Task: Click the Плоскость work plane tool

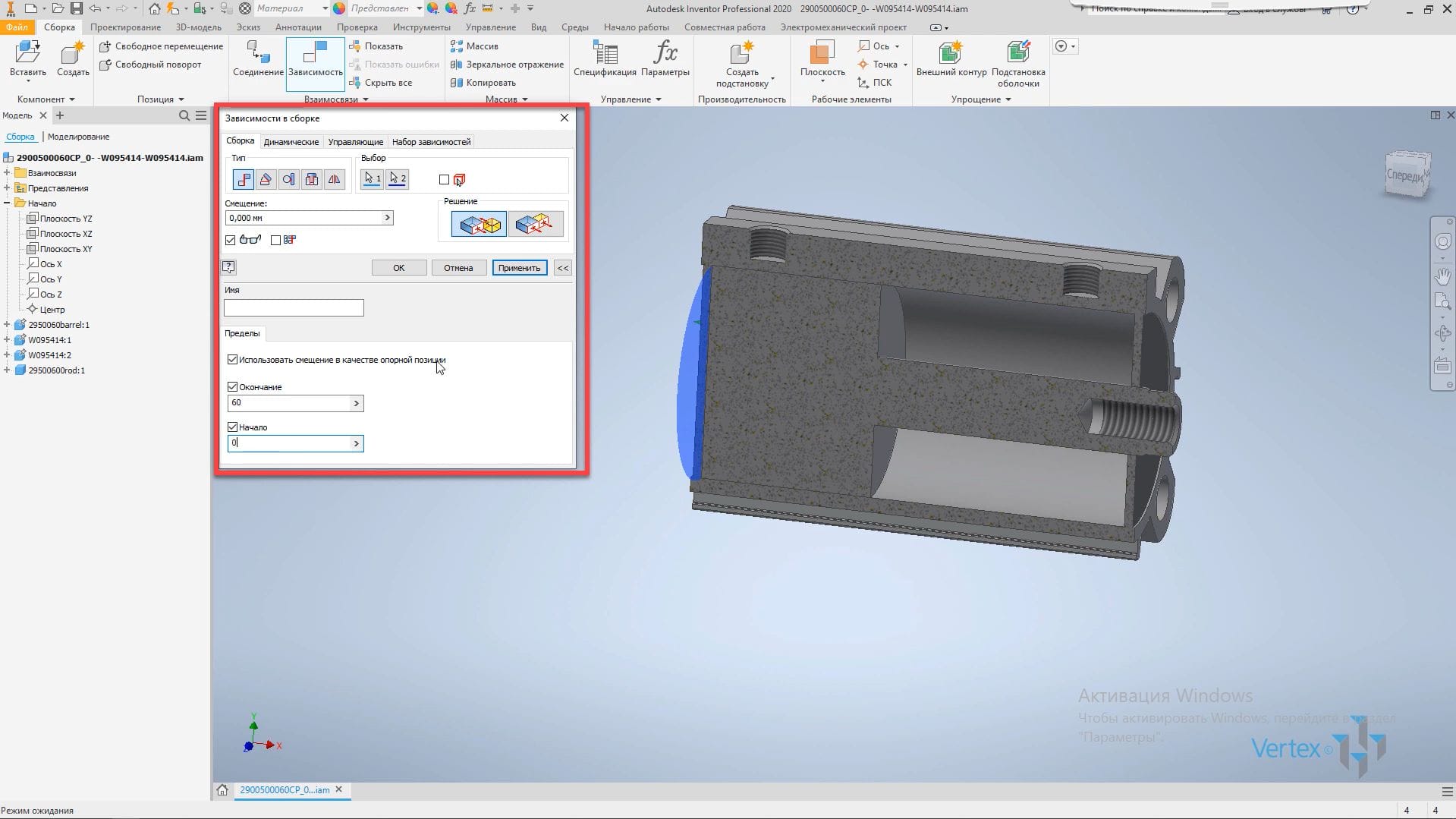Action: pyautogui.click(x=822, y=59)
